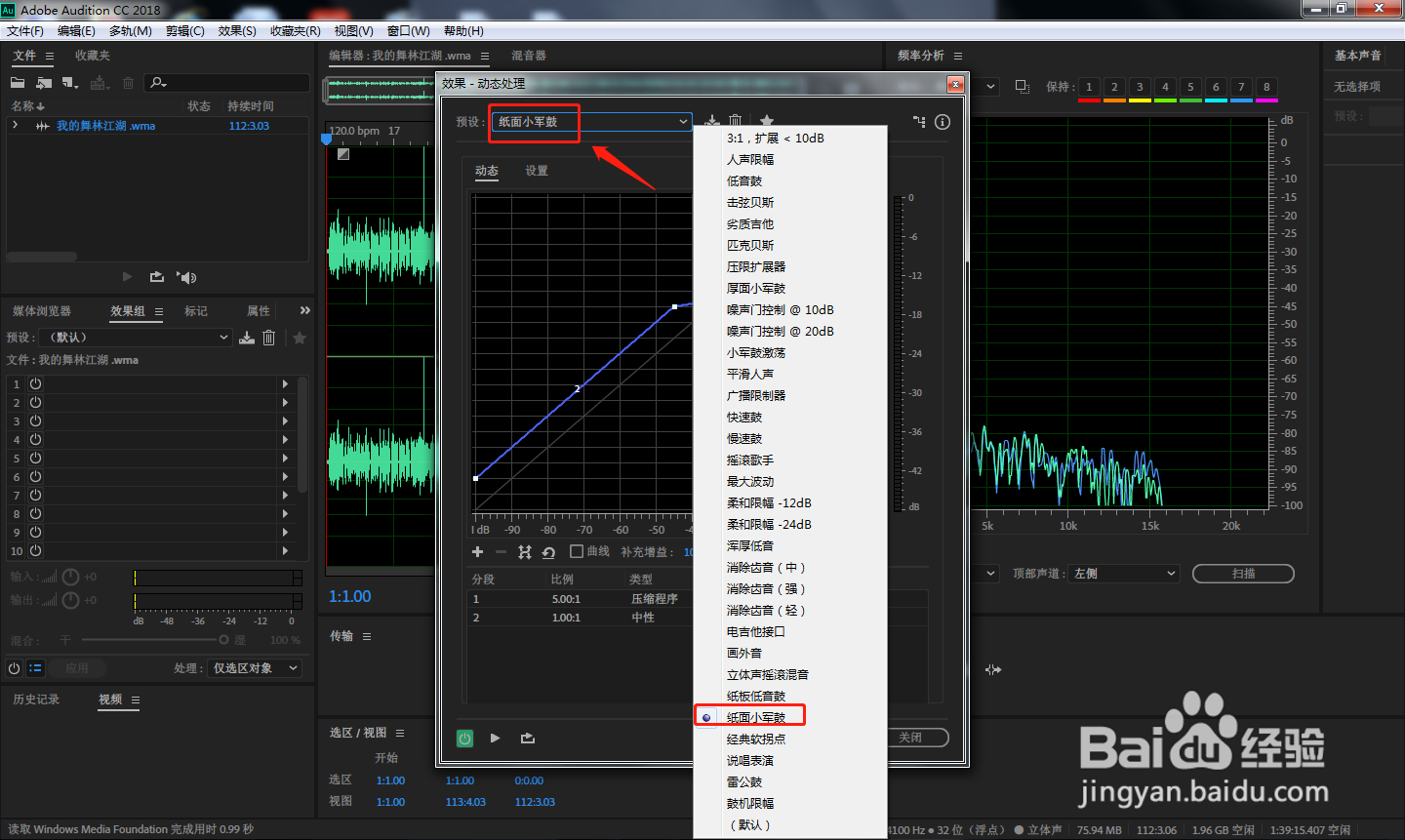The image size is (1405, 840).
Task: Open channel map routing icon in dialog
Action: tap(919, 122)
